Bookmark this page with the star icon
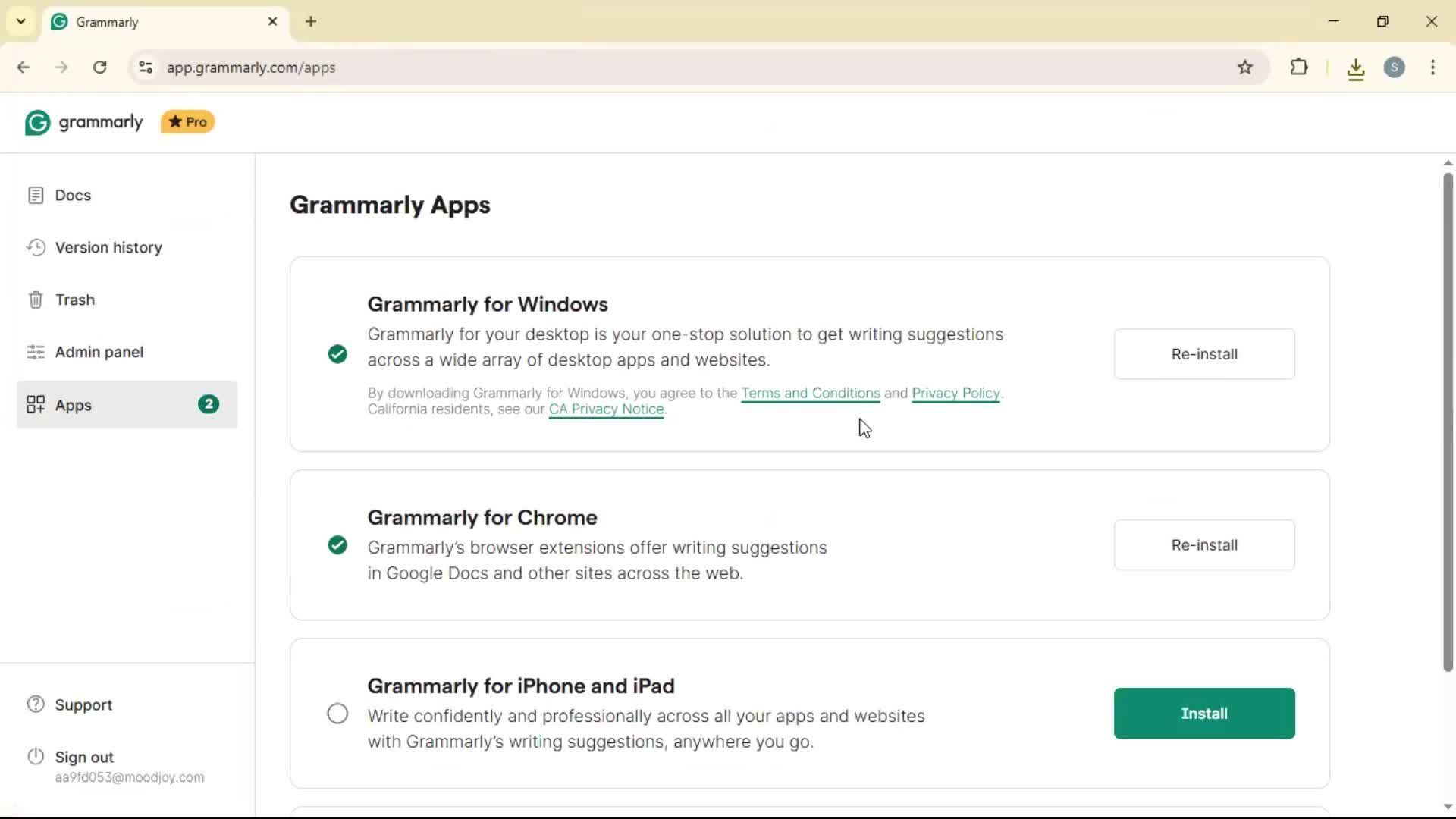Viewport: 1456px width, 819px height. (1245, 67)
